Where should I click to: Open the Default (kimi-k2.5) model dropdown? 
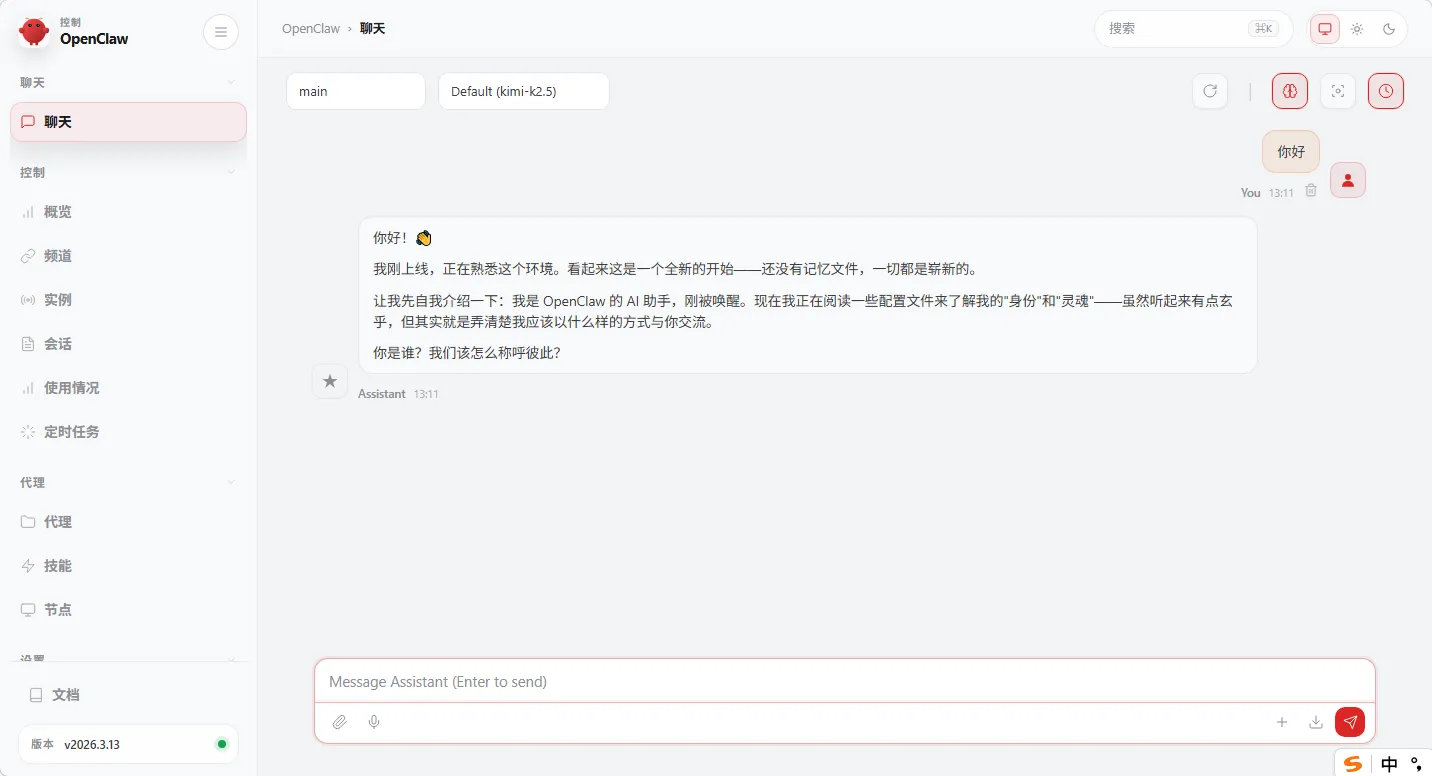[x=523, y=91]
